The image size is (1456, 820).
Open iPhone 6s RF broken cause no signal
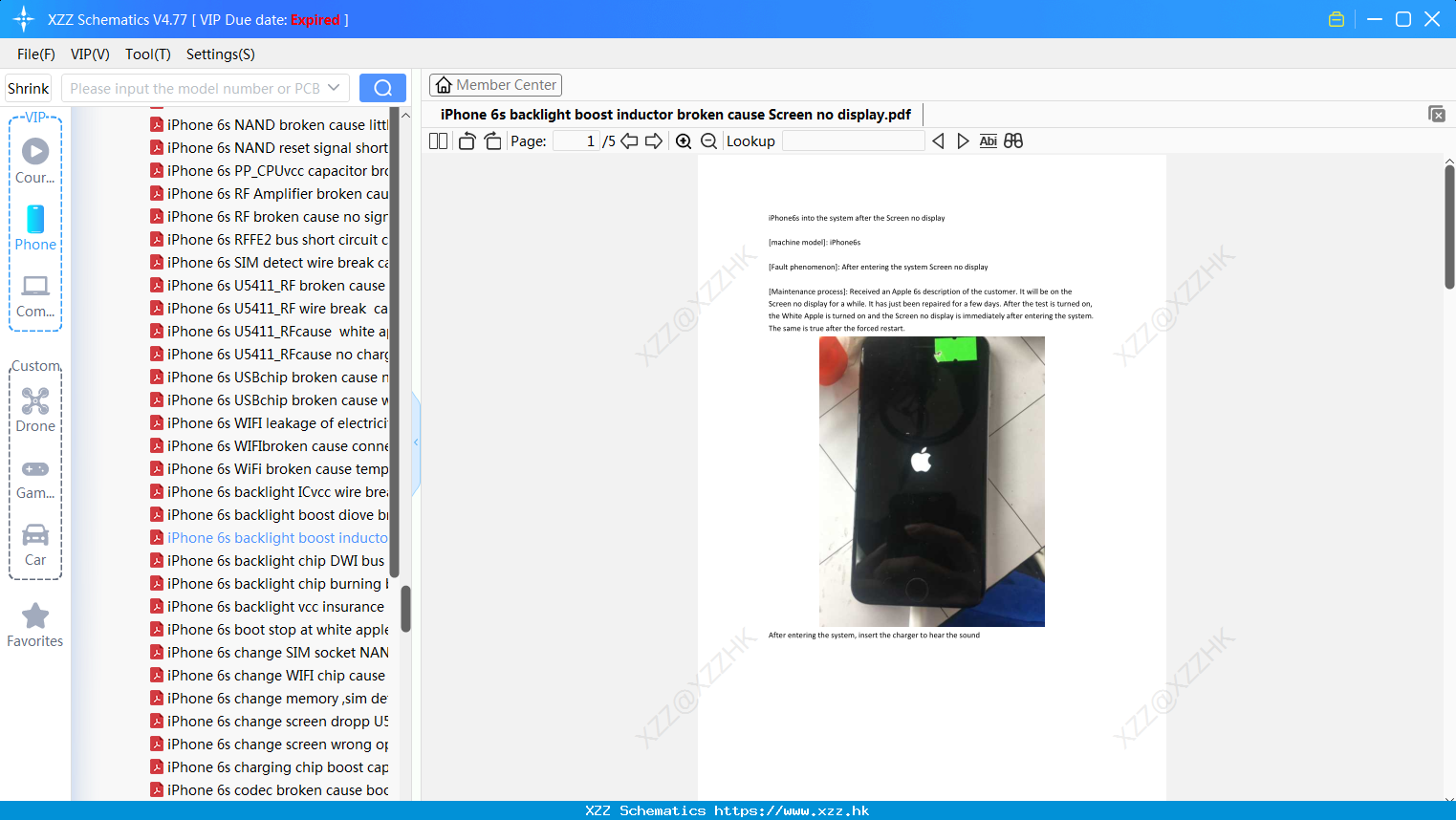click(x=270, y=217)
